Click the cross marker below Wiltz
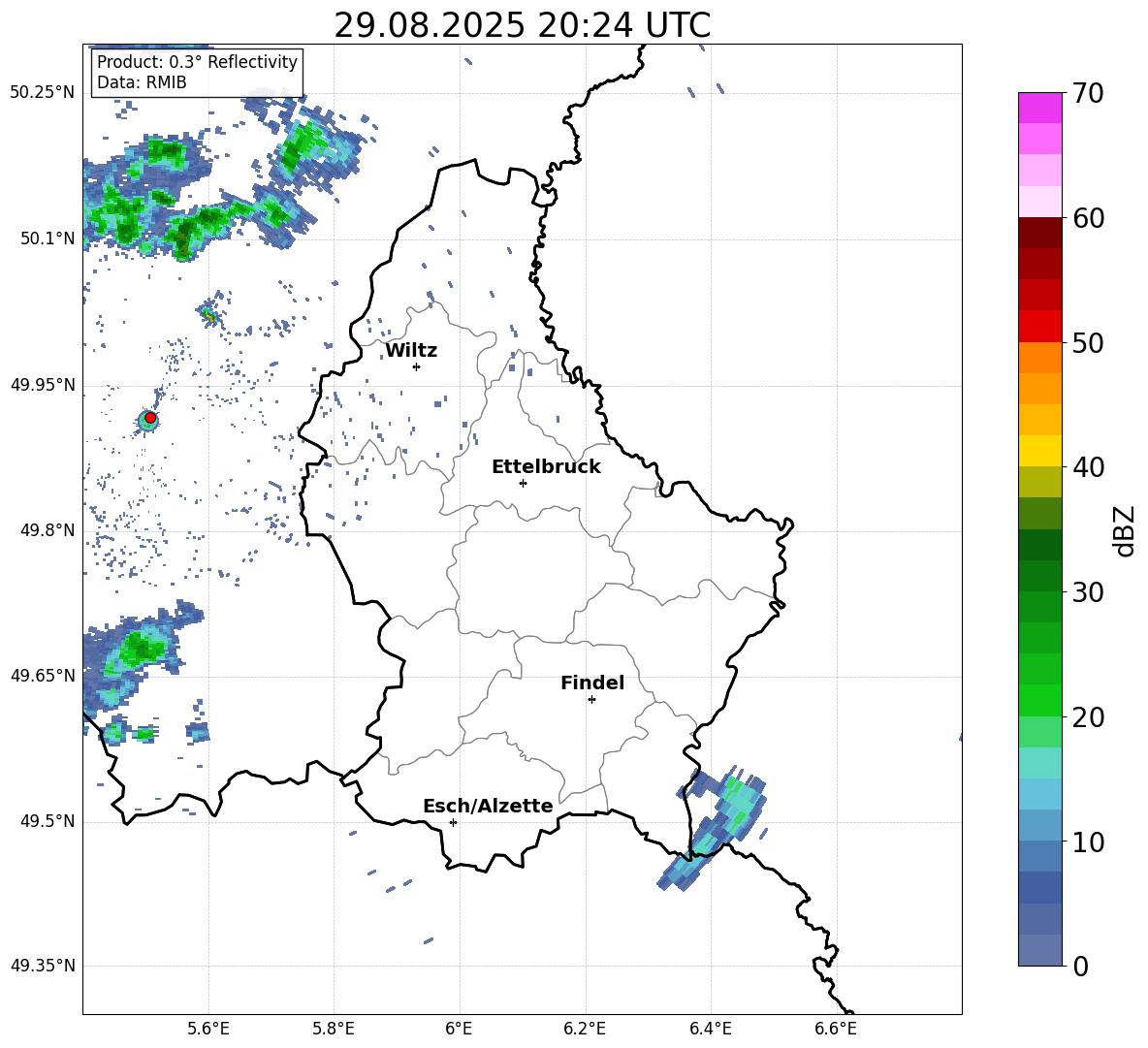 click(417, 366)
